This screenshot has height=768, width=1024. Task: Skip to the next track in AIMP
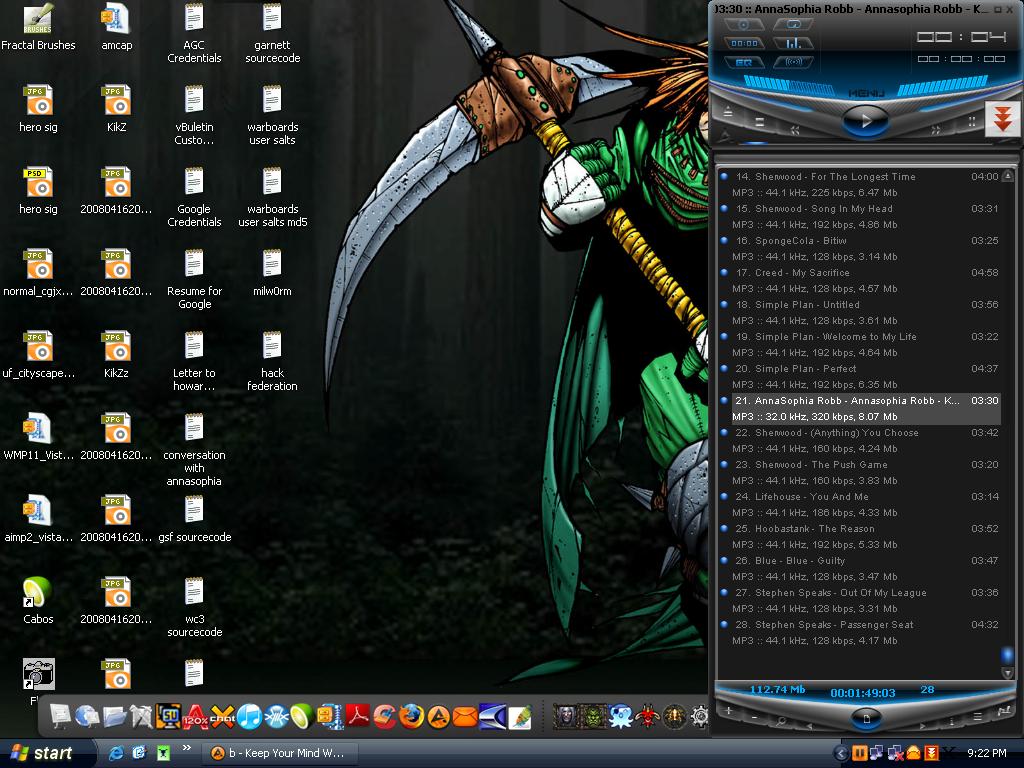click(936, 130)
